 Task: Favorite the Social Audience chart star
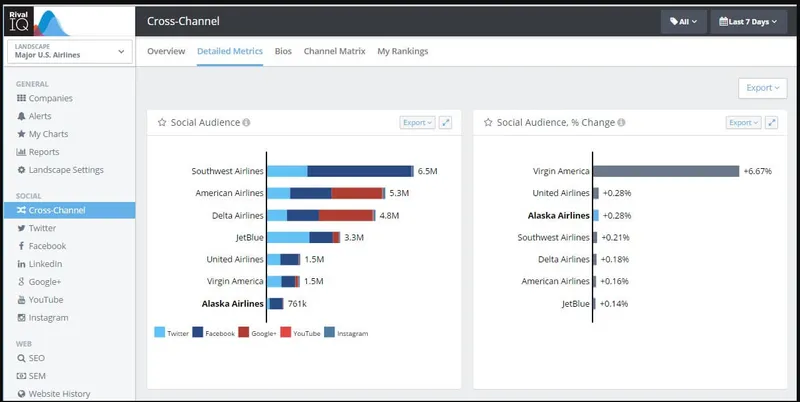click(x=162, y=122)
